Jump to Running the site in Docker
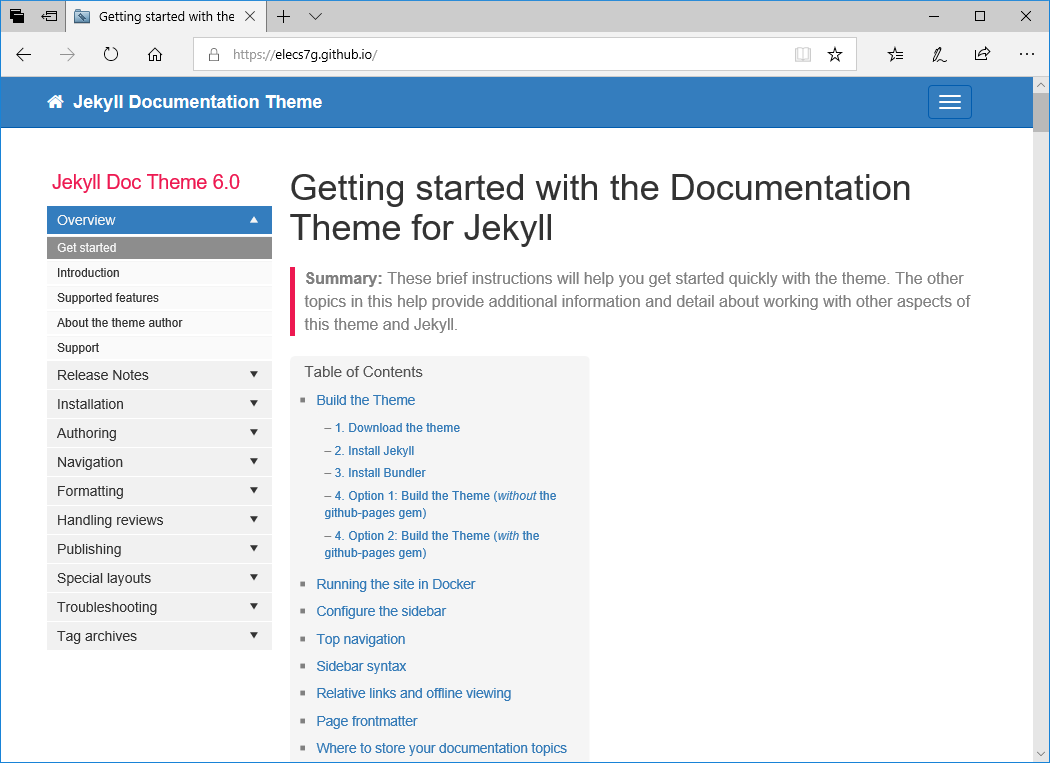The image size is (1050, 763). [396, 584]
